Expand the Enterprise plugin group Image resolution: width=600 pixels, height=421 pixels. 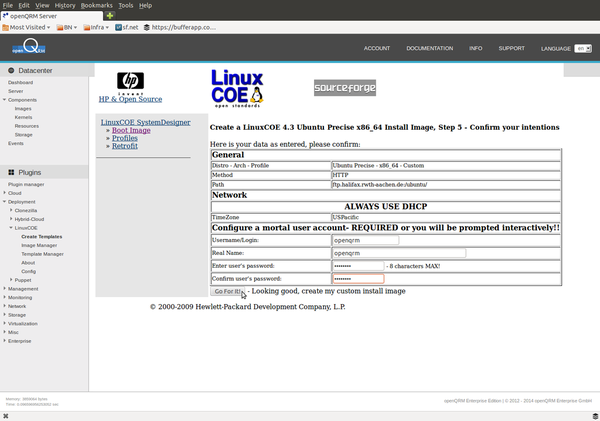(x=5, y=341)
